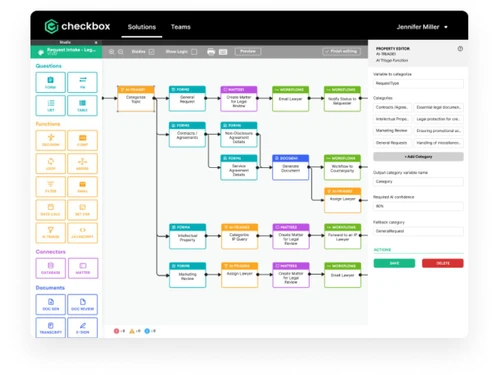Select the Service Agreement Details node
This screenshot has height=375, width=500.
[239, 167]
